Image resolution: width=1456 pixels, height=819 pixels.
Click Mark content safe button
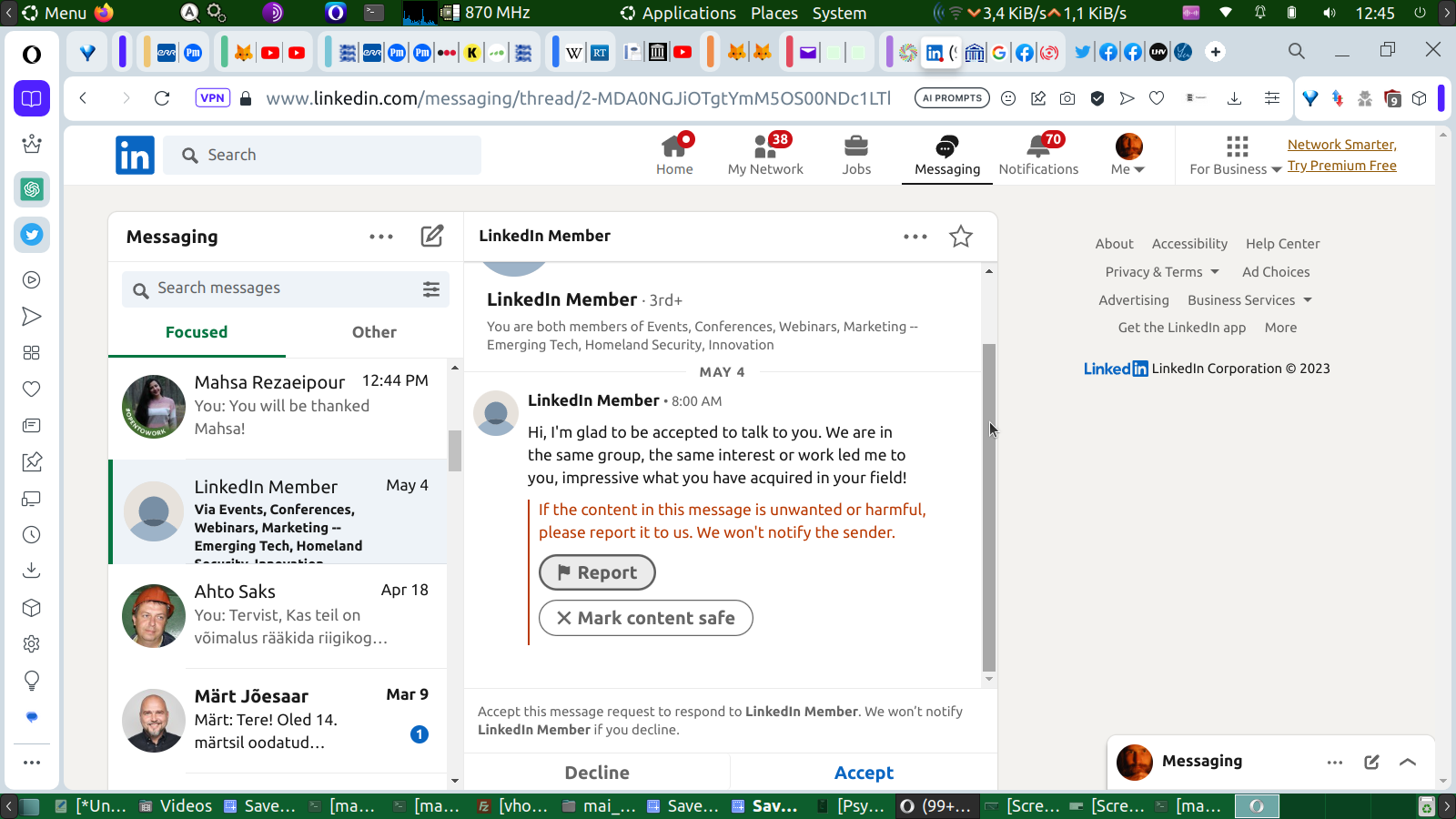pyautogui.click(x=646, y=618)
